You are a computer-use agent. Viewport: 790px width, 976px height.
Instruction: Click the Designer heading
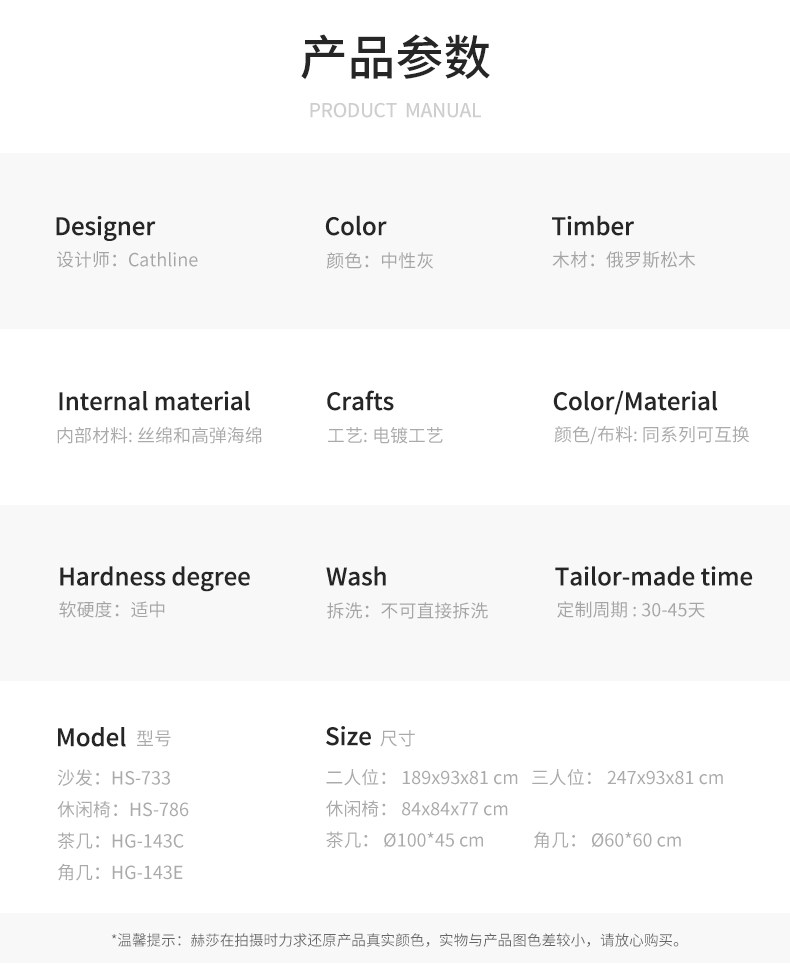pyautogui.click(x=105, y=227)
